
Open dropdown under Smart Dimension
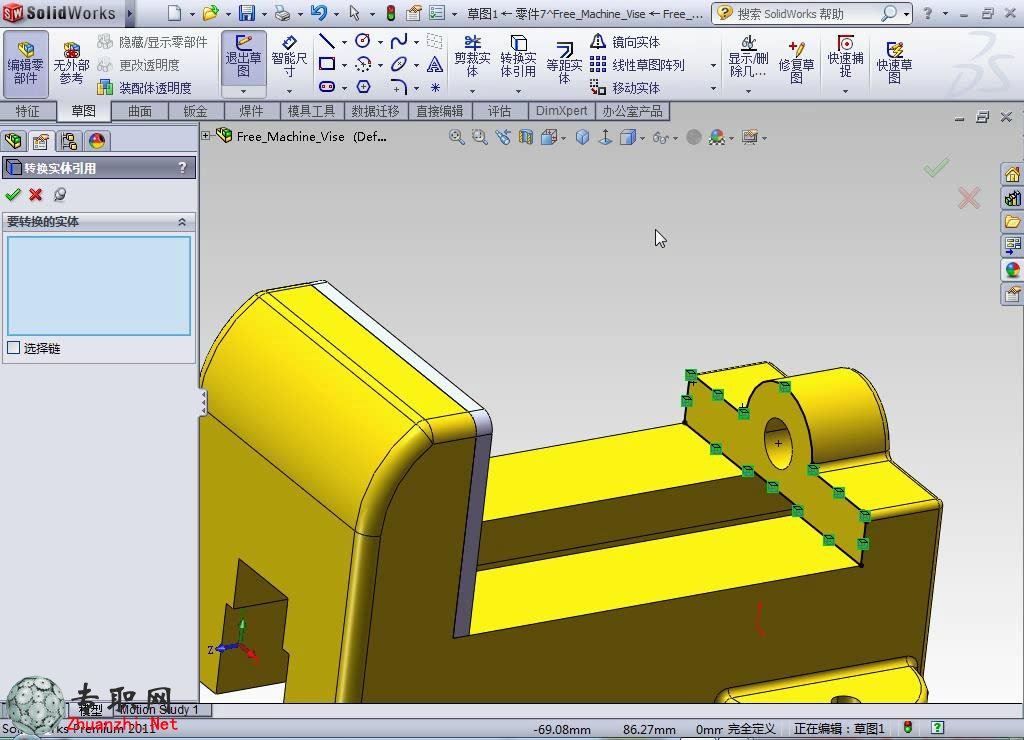(x=289, y=91)
